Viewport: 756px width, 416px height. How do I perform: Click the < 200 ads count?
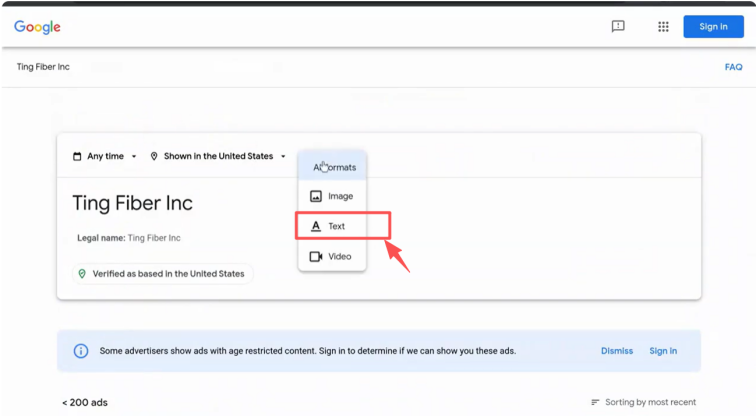click(85, 403)
